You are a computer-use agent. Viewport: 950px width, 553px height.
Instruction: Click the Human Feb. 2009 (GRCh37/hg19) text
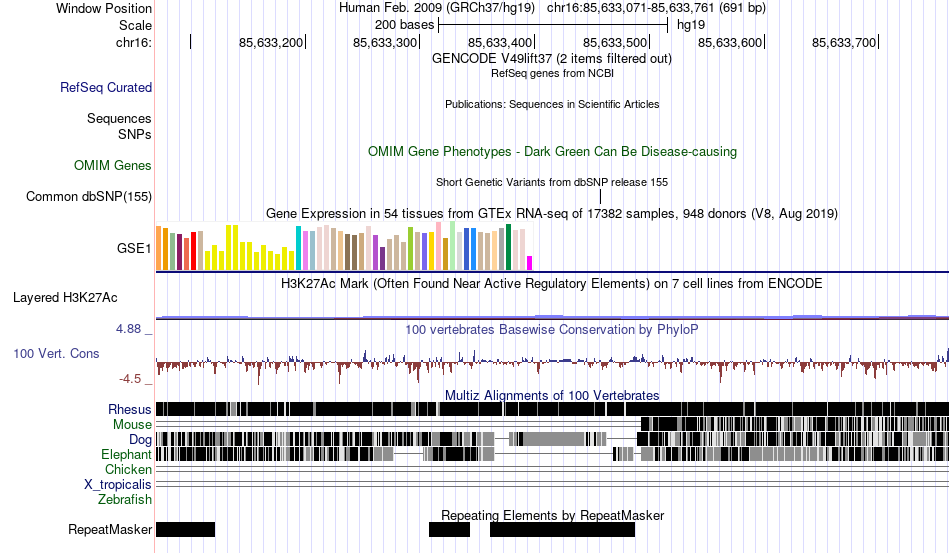coord(437,8)
